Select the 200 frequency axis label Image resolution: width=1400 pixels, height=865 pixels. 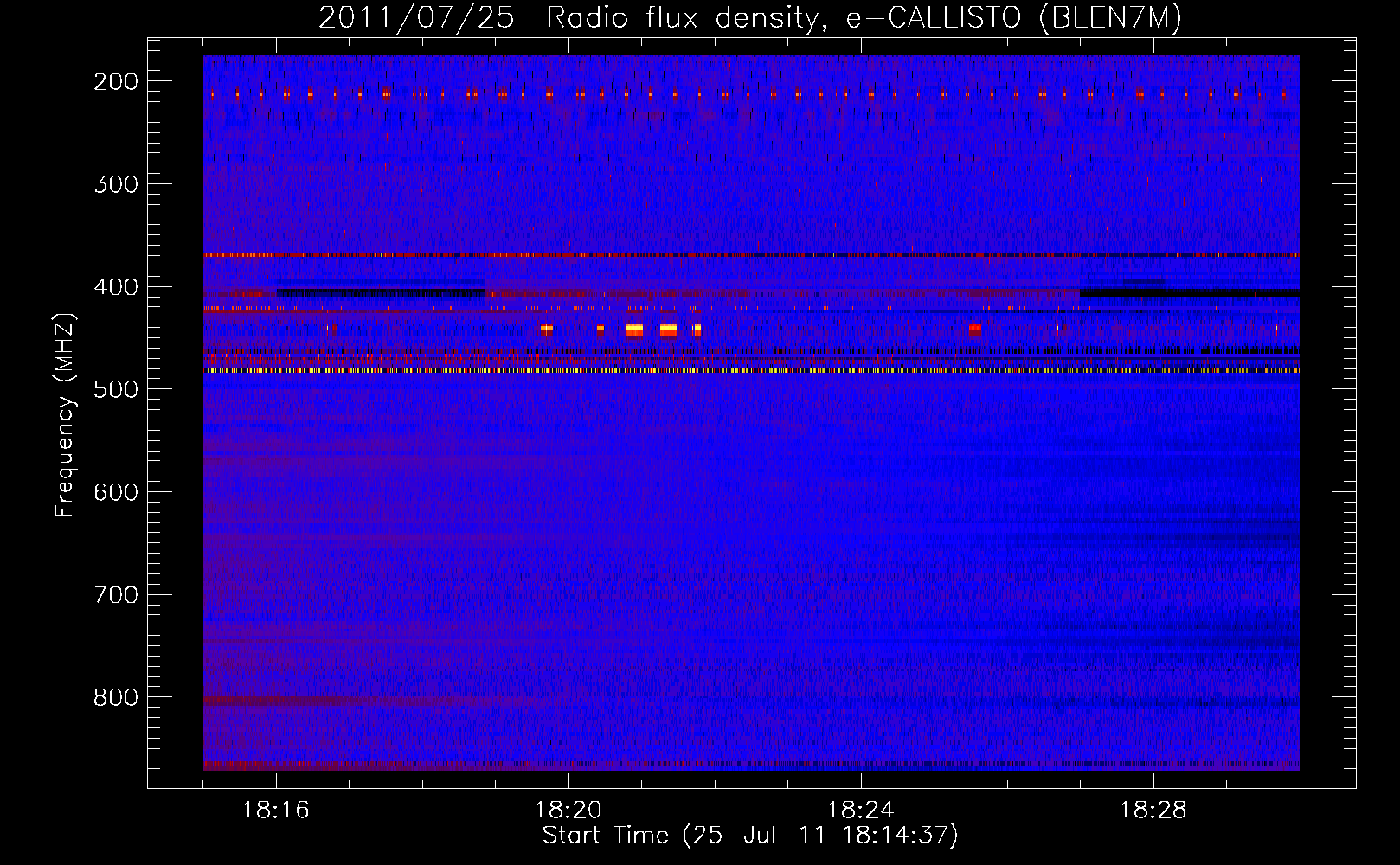coord(115,81)
